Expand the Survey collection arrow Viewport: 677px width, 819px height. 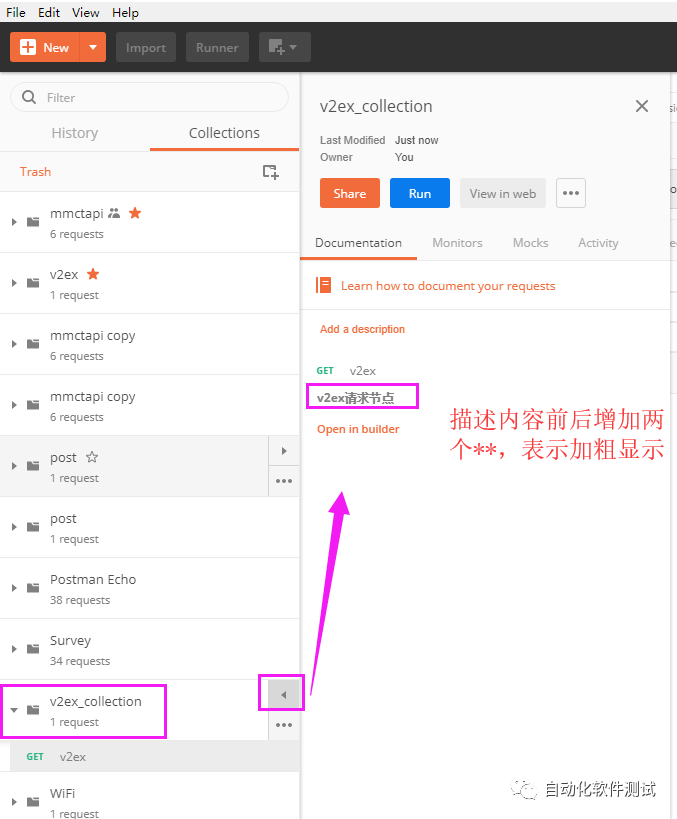pos(14,649)
